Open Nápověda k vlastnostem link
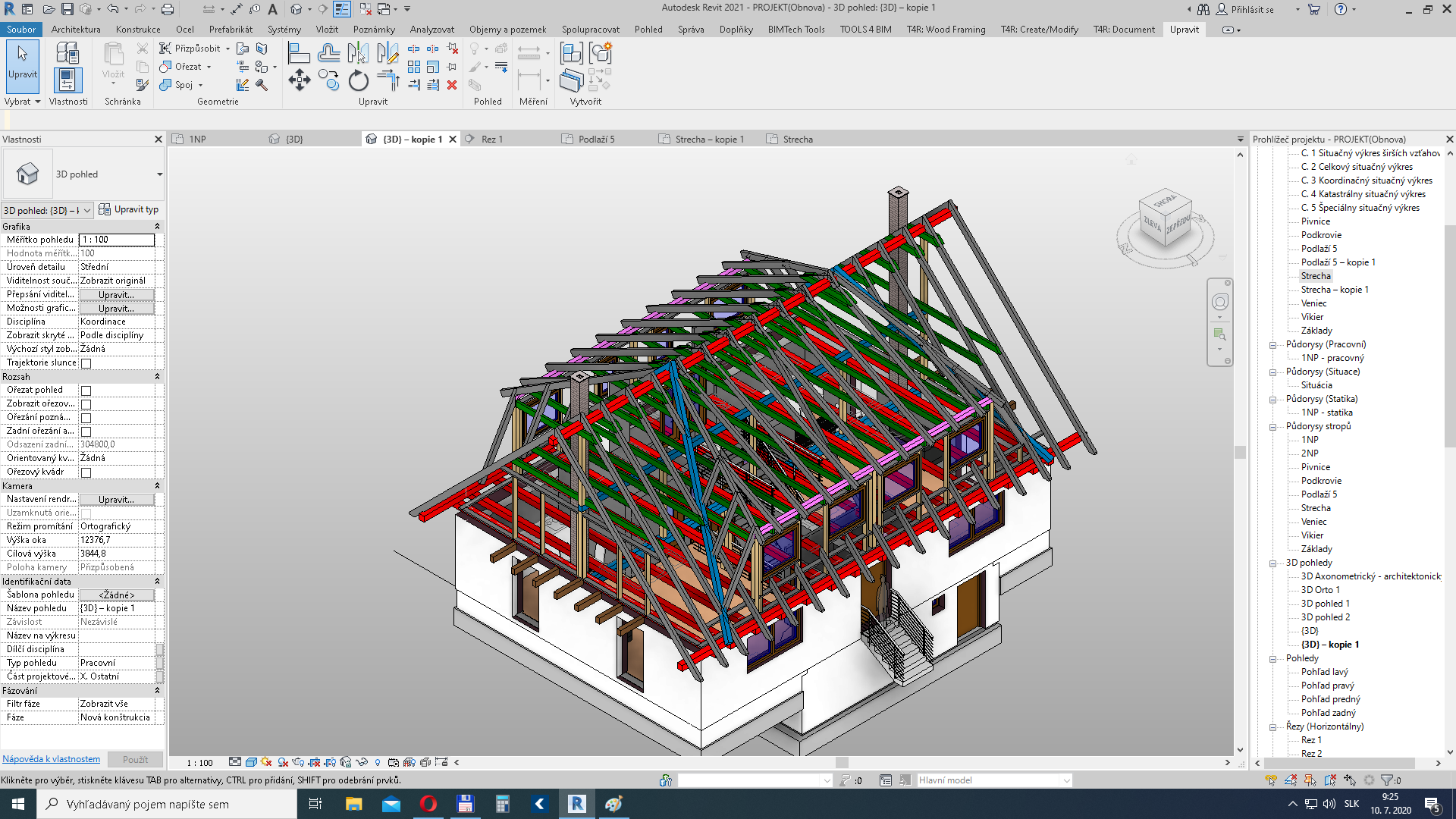Image resolution: width=1456 pixels, height=819 pixels. pos(51,759)
